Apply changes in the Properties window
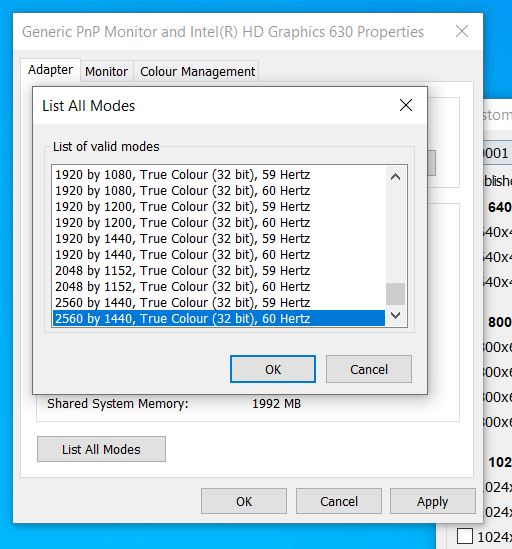This screenshot has width=512, height=549. pyautogui.click(x=433, y=501)
